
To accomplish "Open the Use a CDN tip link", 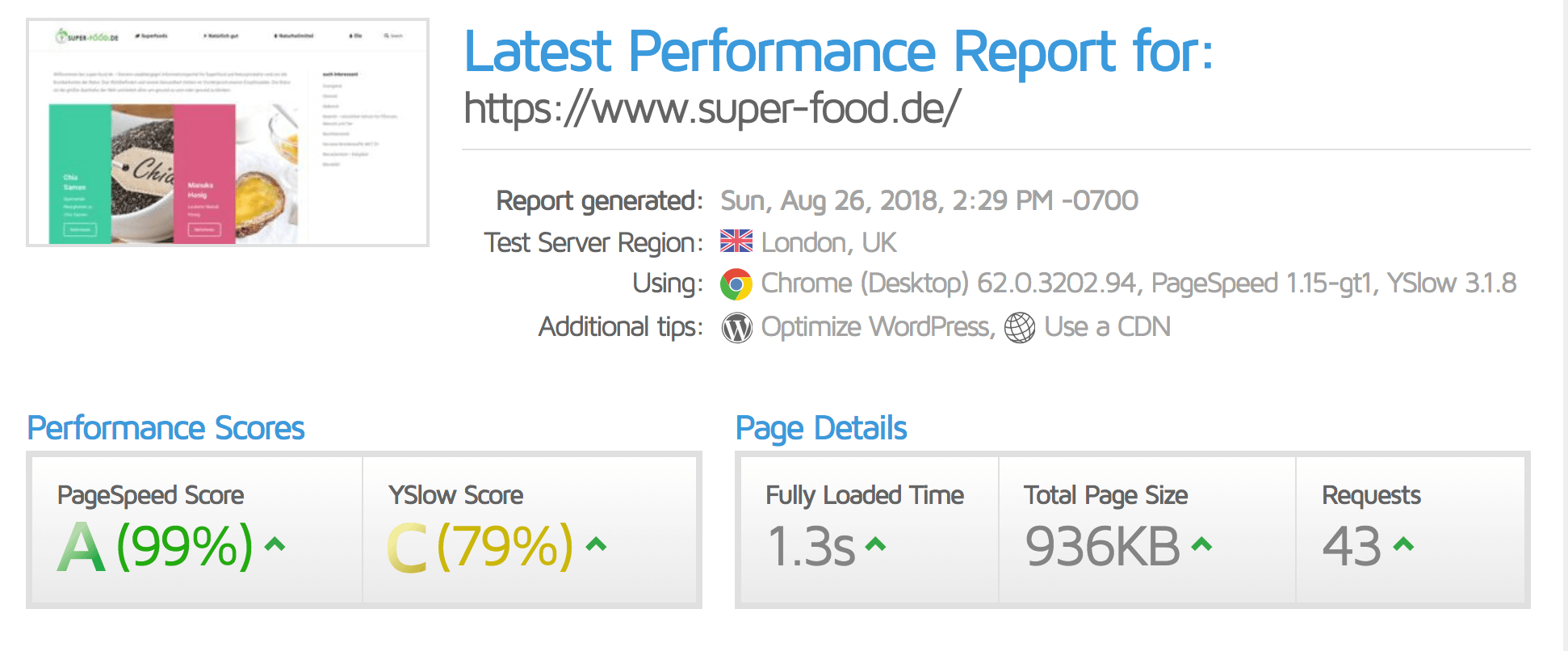I will 1107,327.
